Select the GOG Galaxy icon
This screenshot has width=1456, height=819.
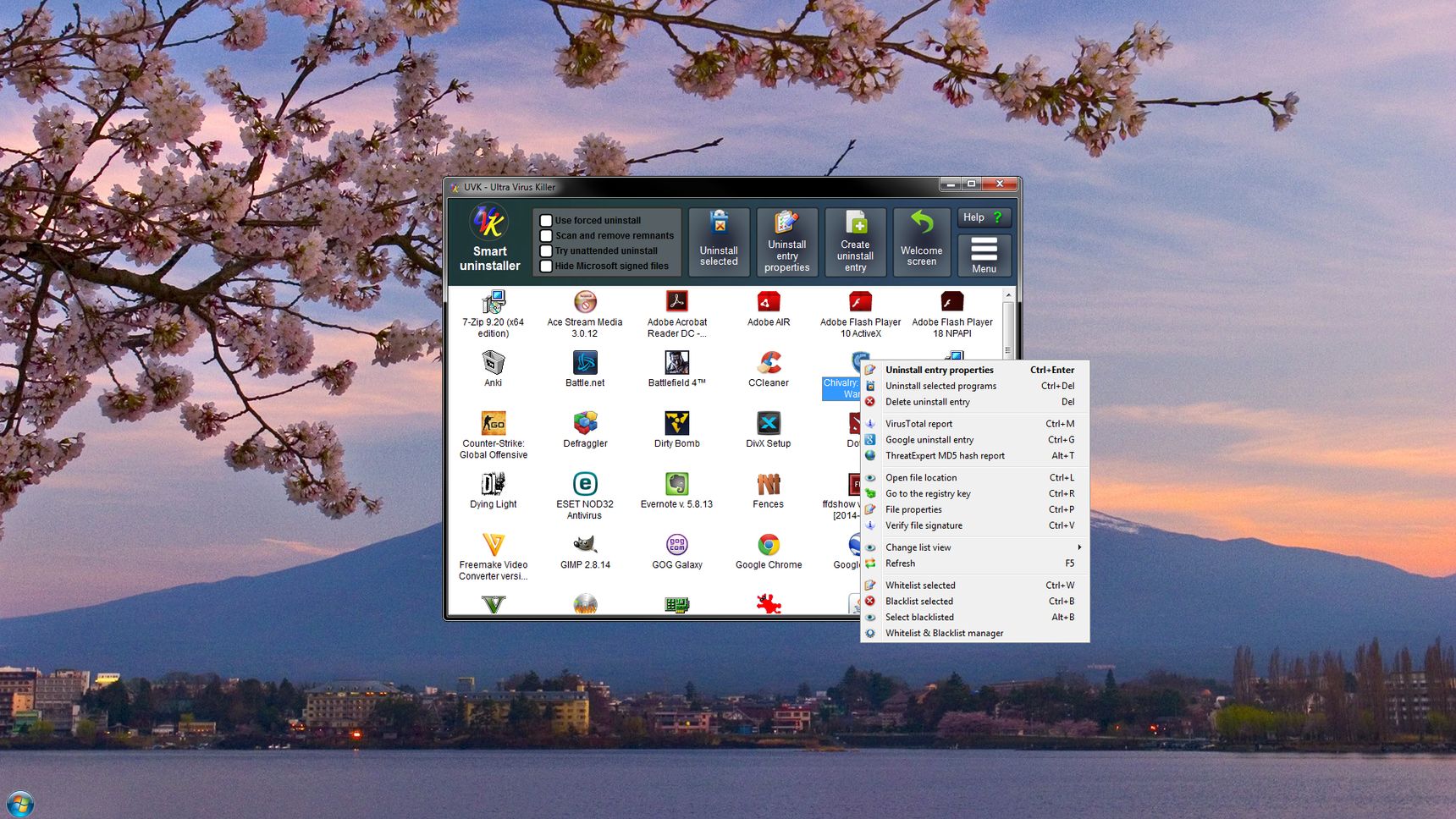pyautogui.click(x=677, y=545)
